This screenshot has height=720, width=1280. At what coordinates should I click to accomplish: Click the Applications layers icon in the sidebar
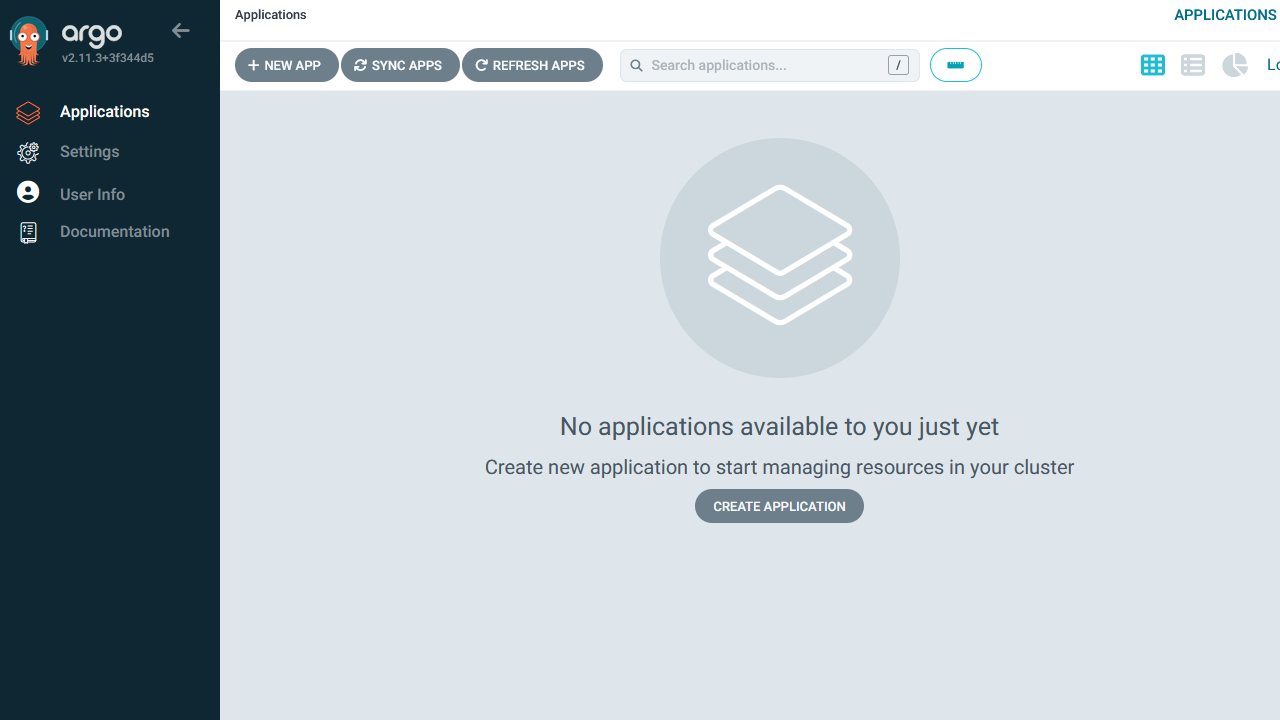28,113
